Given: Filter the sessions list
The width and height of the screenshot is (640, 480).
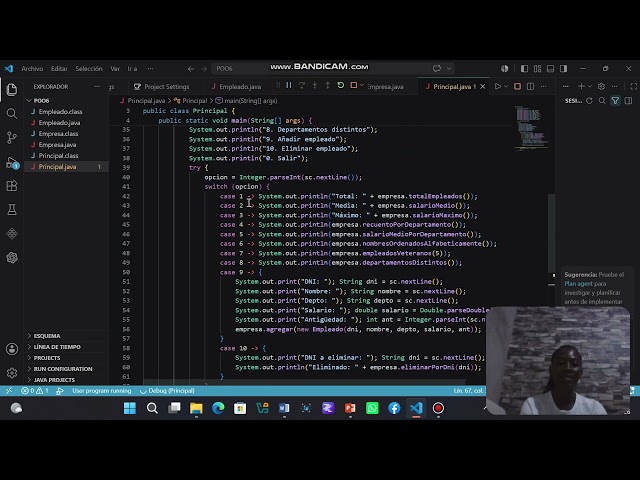Looking at the screenshot, I should pyautogui.click(x=615, y=100).
